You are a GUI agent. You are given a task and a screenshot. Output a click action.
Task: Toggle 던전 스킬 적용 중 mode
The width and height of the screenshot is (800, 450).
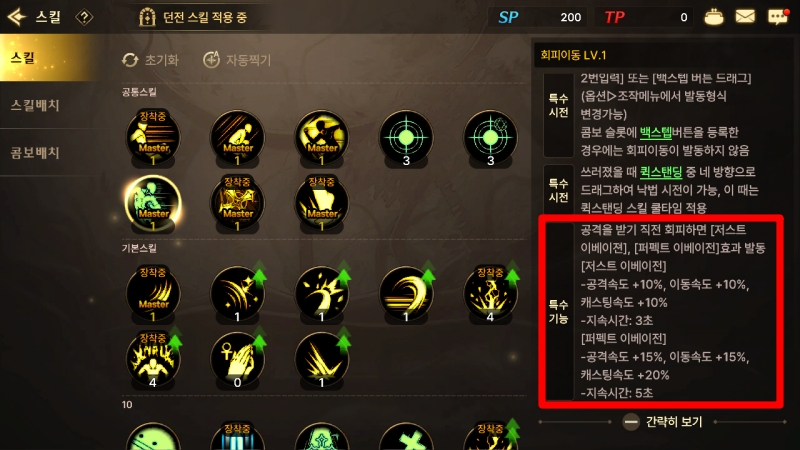point(193,17)
